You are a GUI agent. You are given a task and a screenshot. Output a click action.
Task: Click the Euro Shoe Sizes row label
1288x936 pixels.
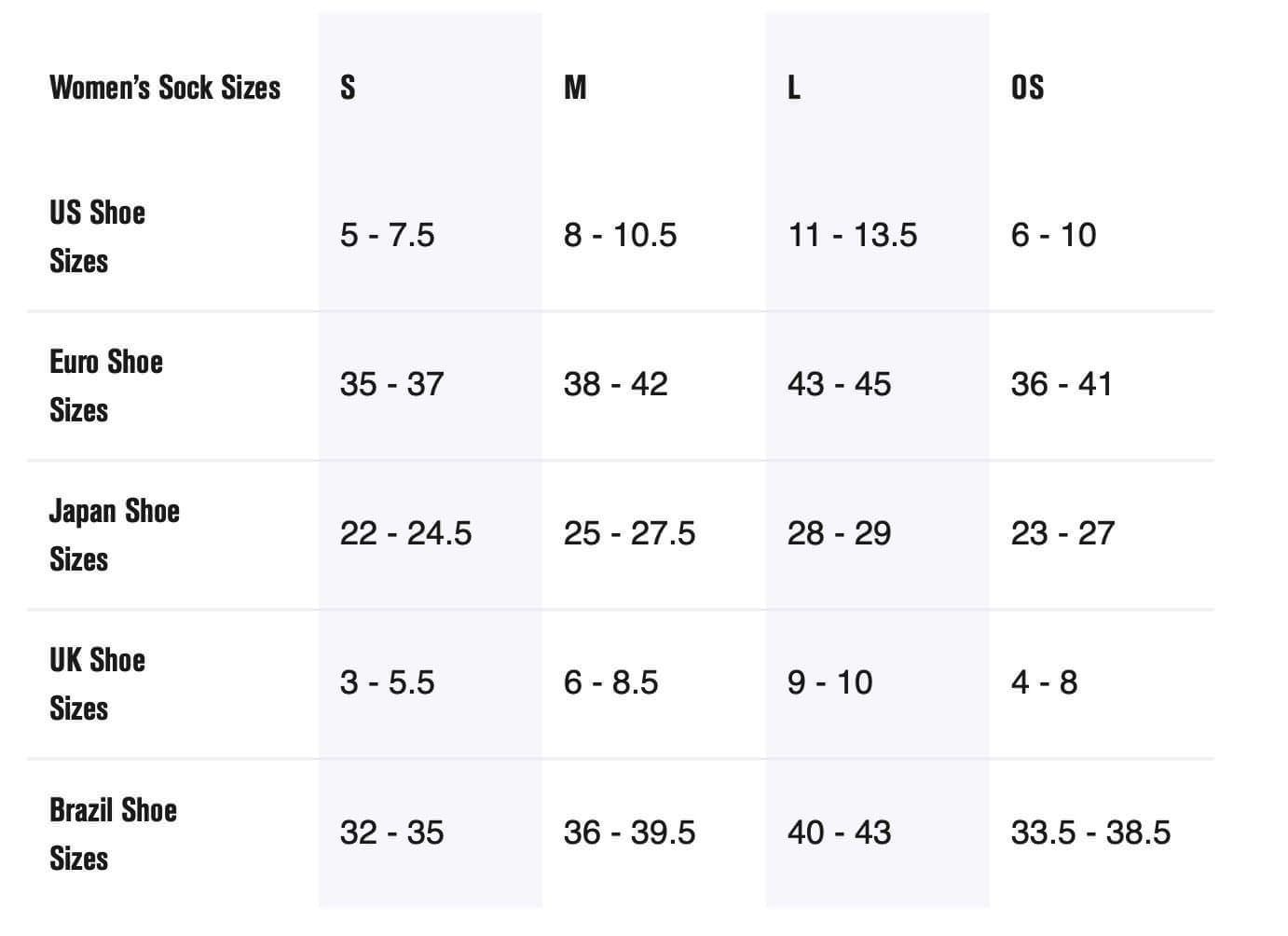106,385
